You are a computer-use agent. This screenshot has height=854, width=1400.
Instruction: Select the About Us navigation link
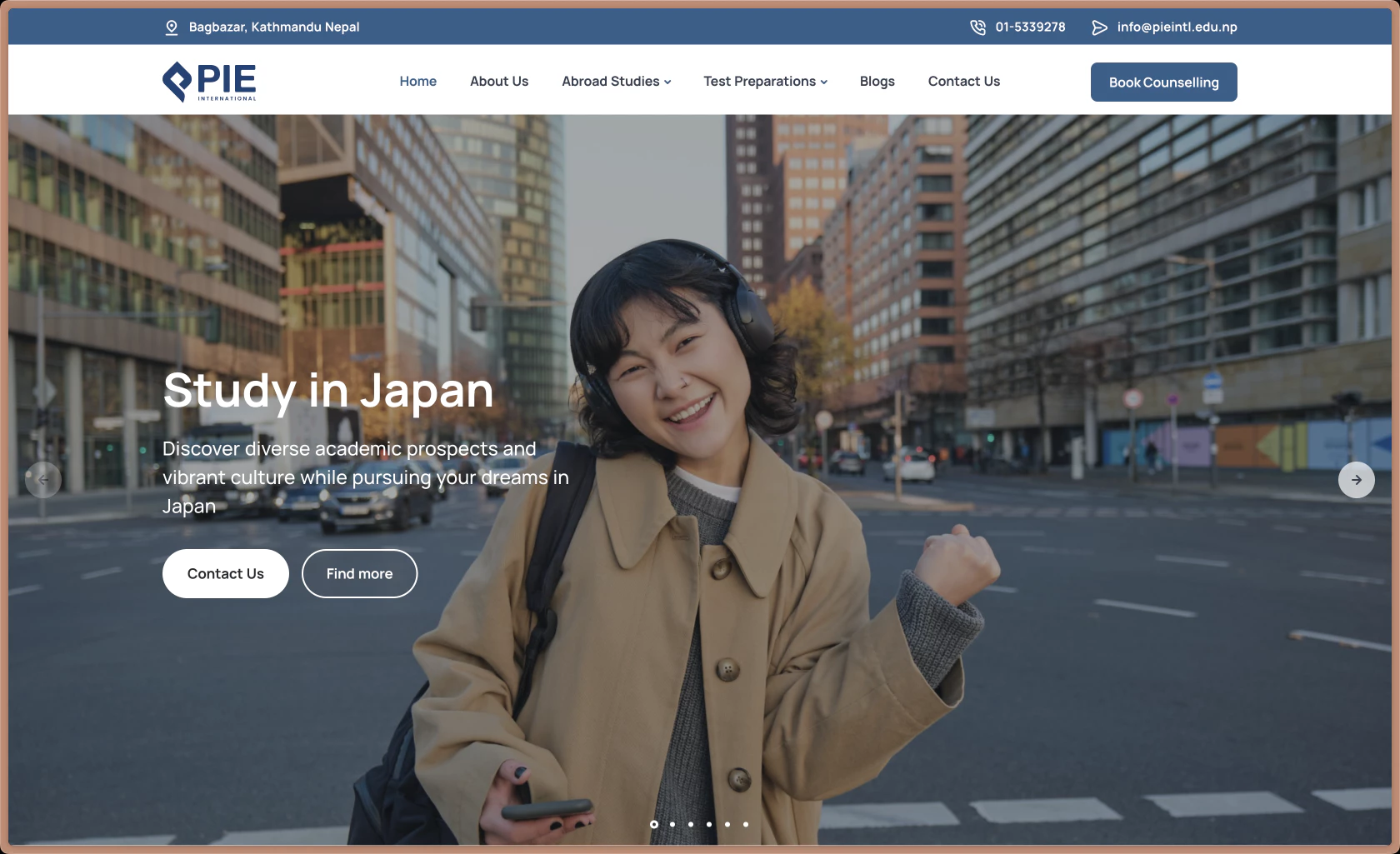pyautogui.click(x=499, y=81)
